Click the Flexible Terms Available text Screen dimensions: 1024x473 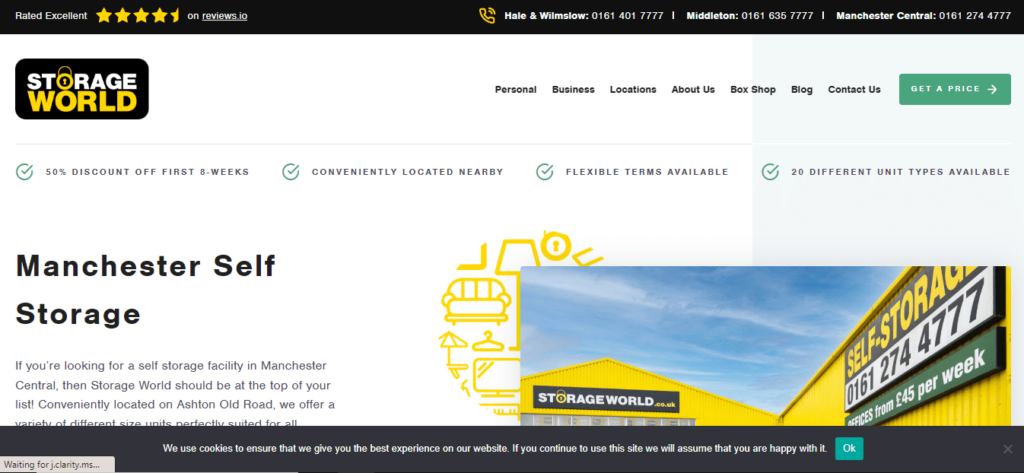pyautogui.click(x=647, y=172)
